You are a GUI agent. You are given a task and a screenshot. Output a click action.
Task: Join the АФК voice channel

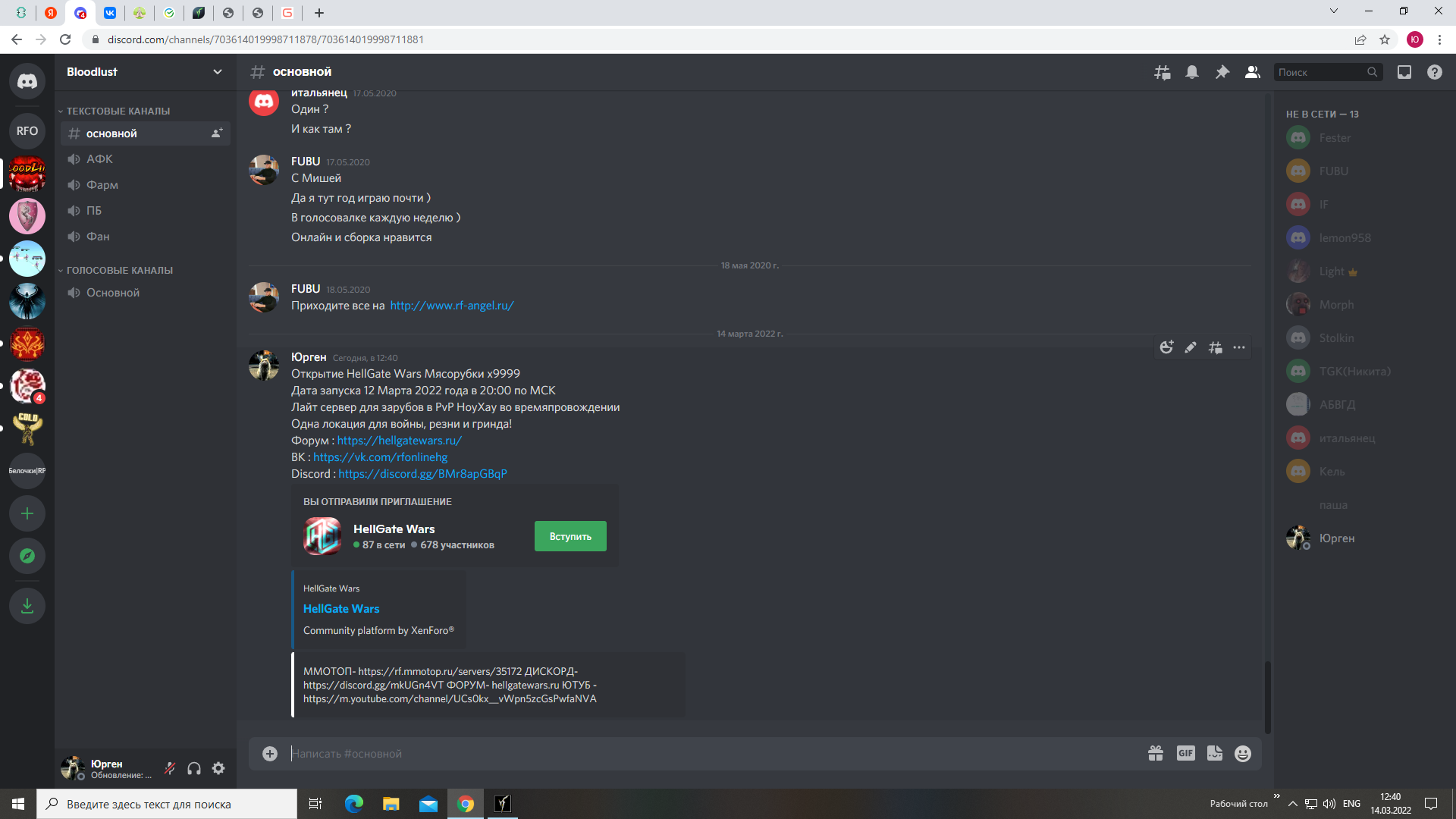click(x=146, y=159)
